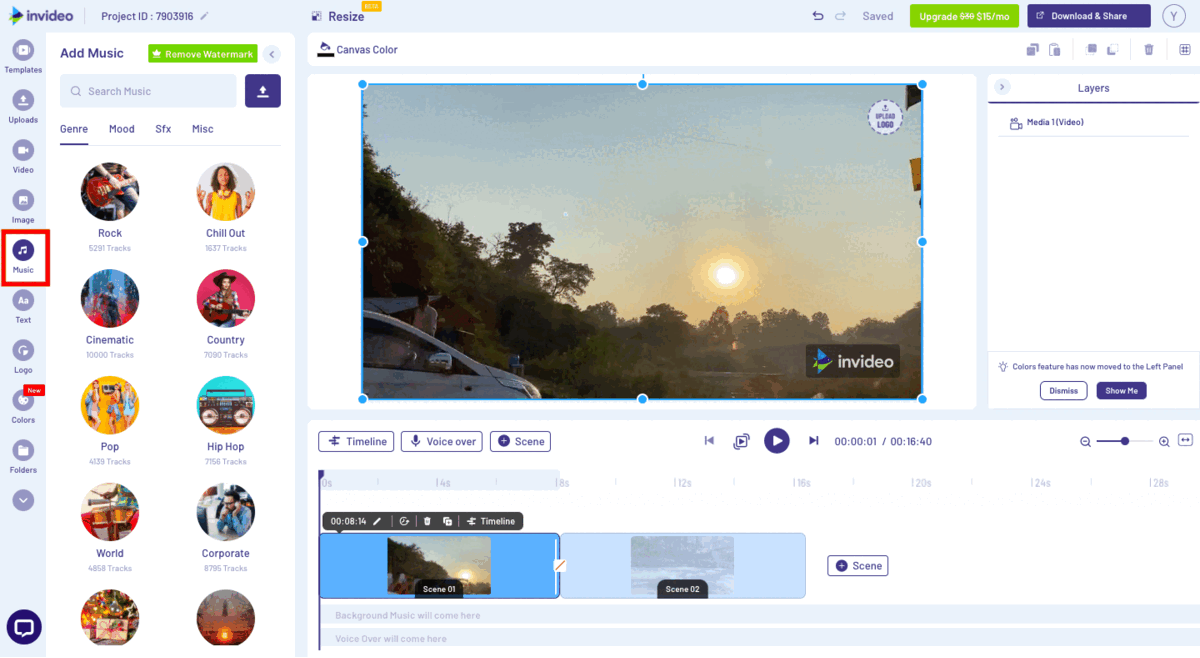Toggle the Timeline view button
Viewport: 1200px width, 658px height.
(355, 441)
